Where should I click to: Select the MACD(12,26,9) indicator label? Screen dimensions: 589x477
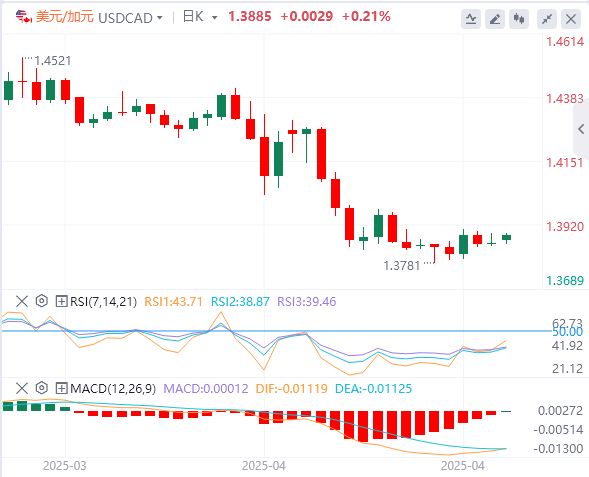coord(113,388)
